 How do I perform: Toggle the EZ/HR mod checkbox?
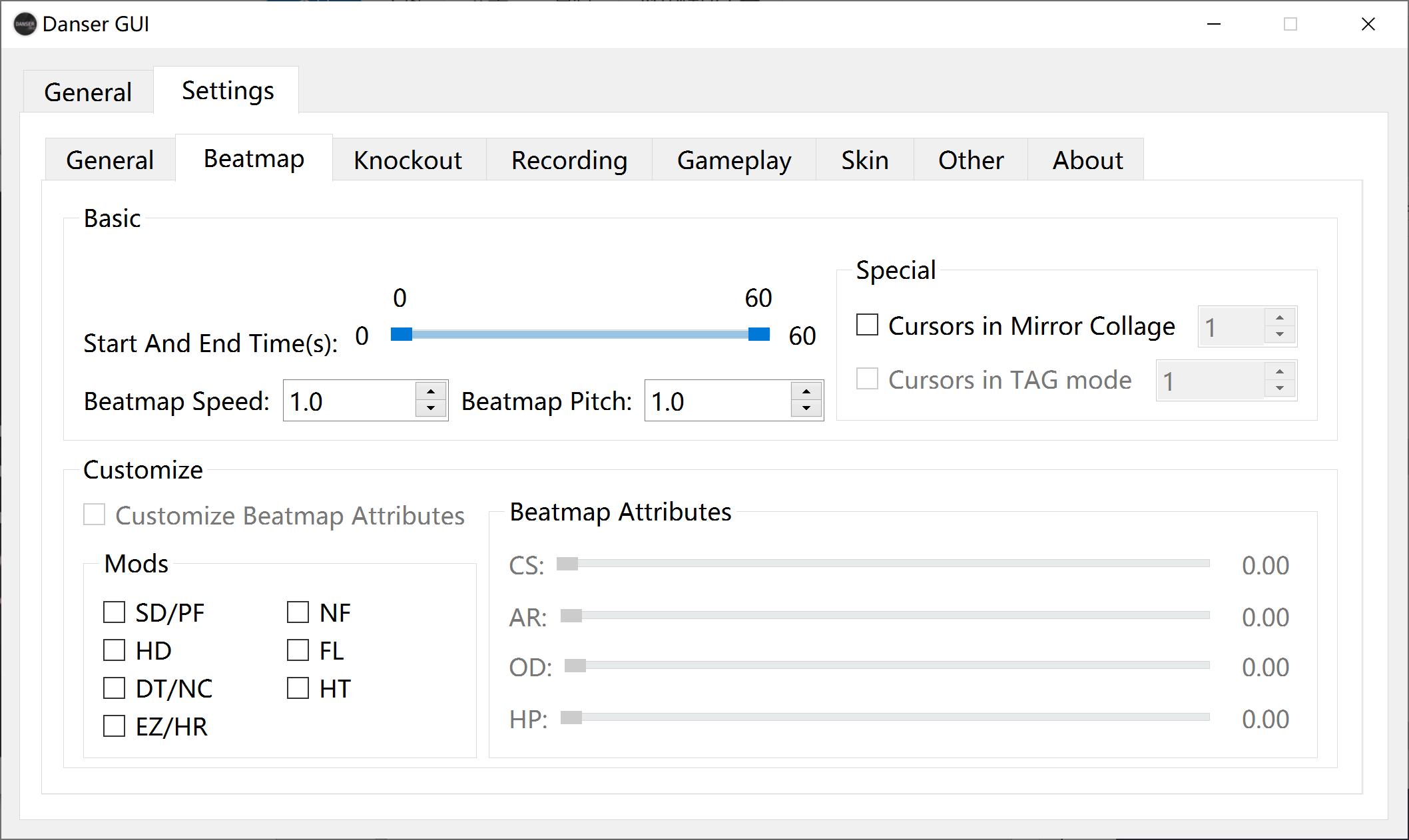point(115,726)
